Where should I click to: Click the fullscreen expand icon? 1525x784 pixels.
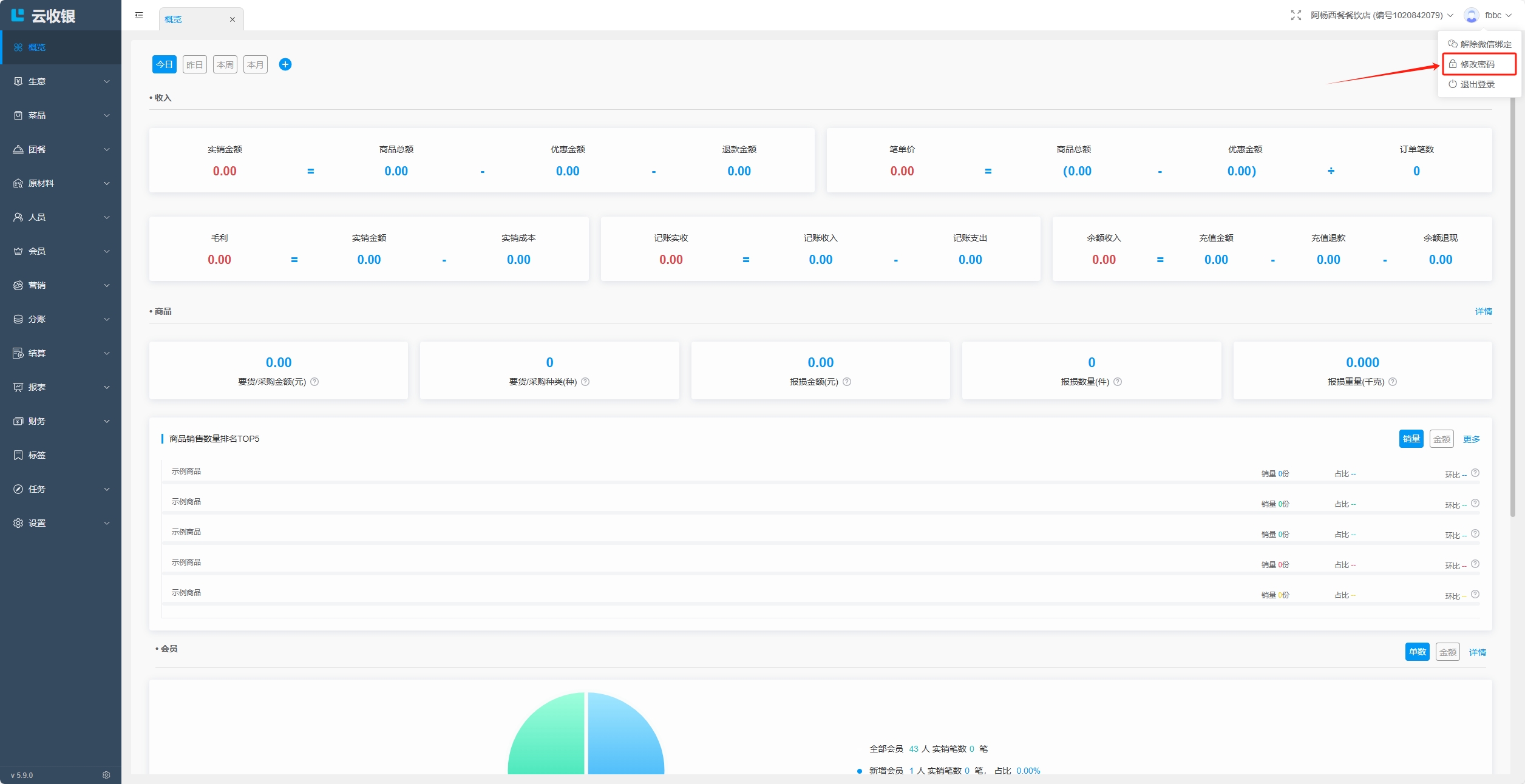tap(1296, 15)
